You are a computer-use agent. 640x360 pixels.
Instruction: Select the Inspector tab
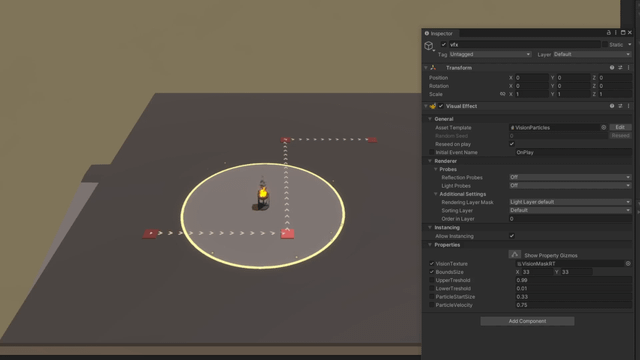pyautogui.click(x=439, y=33)
